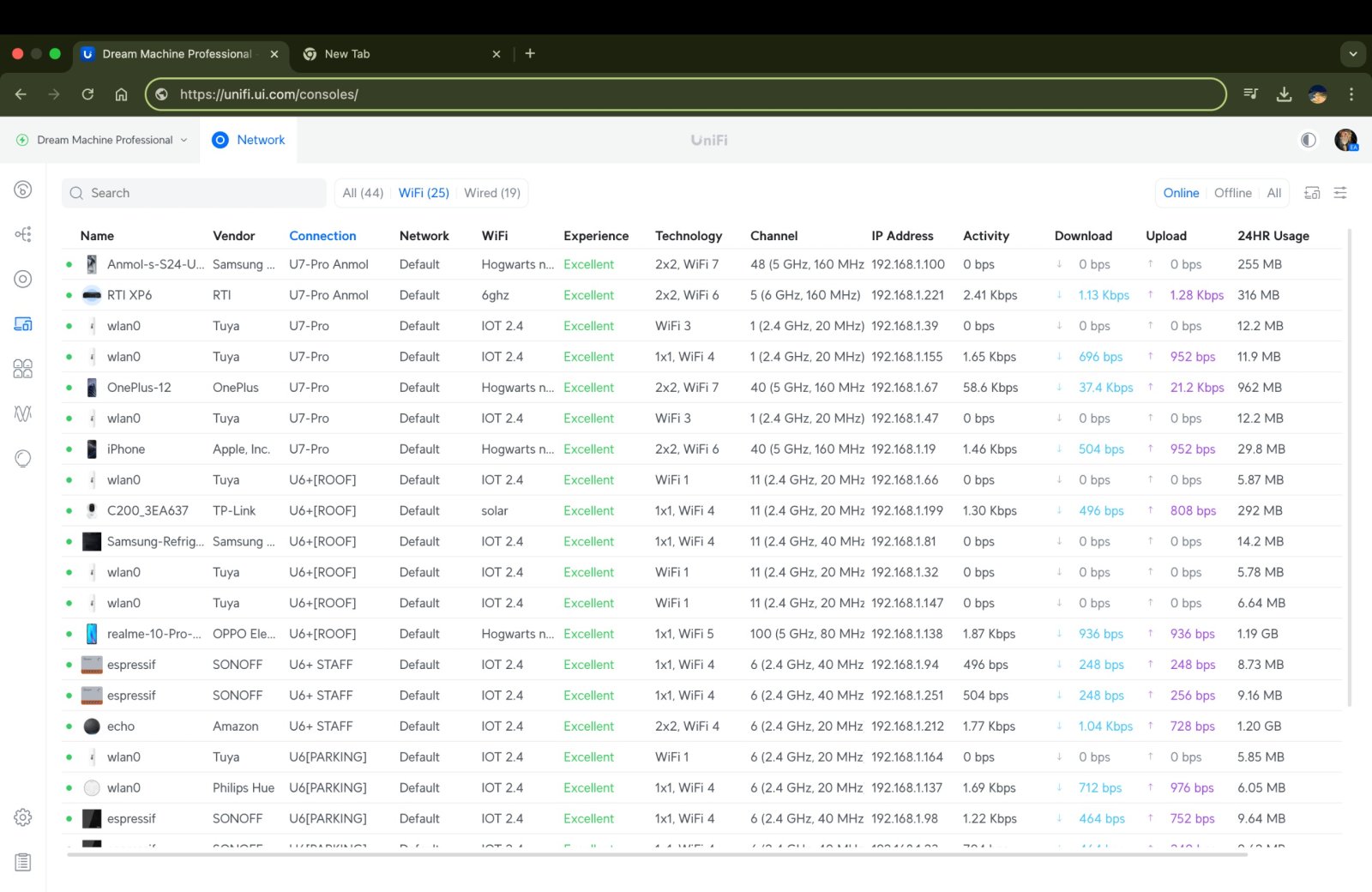Show All status clients
Image resolution: width=1372 pixels, height=892 pixels.
click(1274, 193)
